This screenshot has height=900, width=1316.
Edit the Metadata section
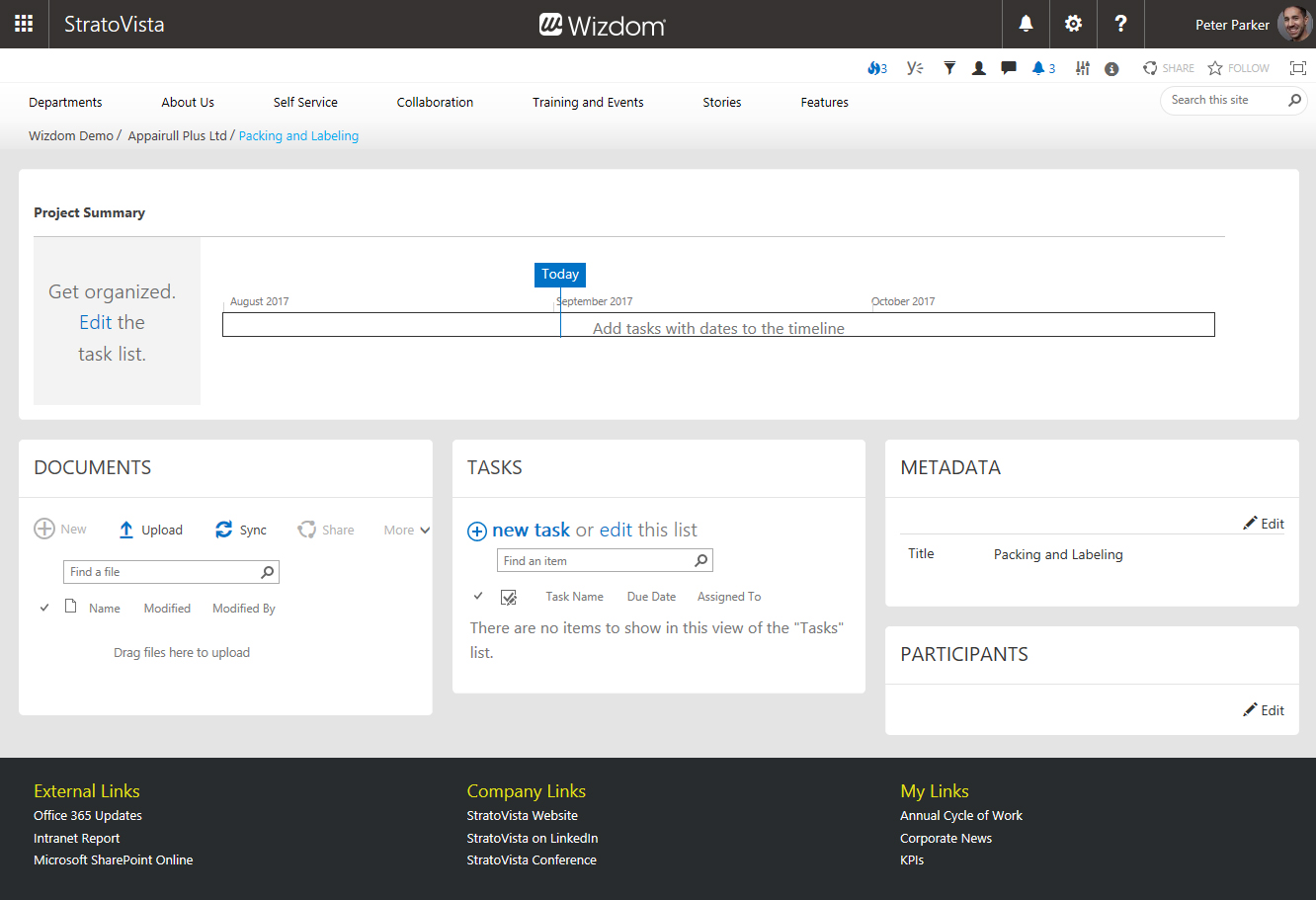coord(1264,524)
